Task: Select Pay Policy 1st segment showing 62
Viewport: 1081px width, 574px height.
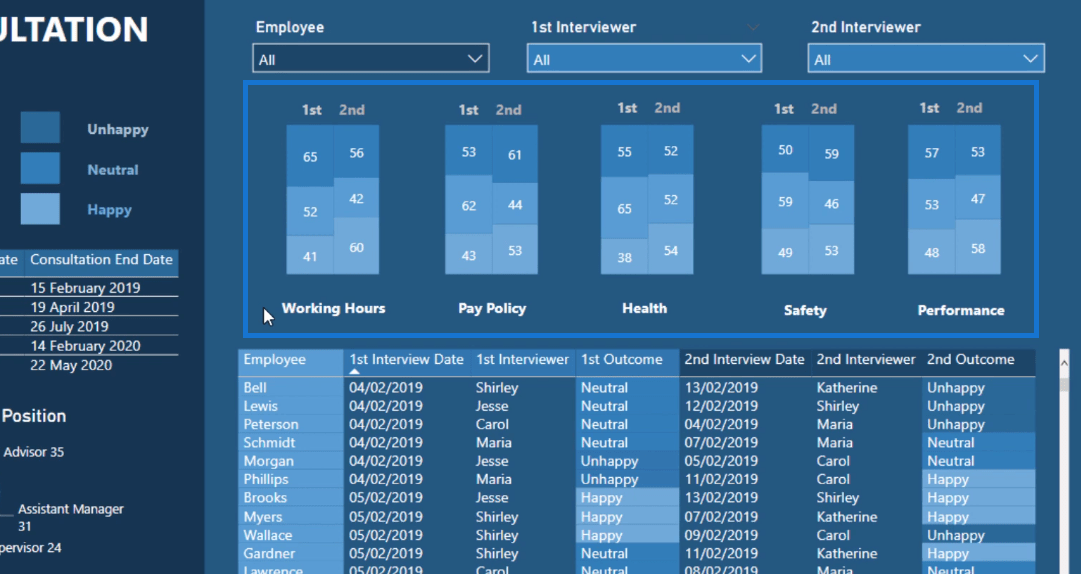Action: (469, 205)
